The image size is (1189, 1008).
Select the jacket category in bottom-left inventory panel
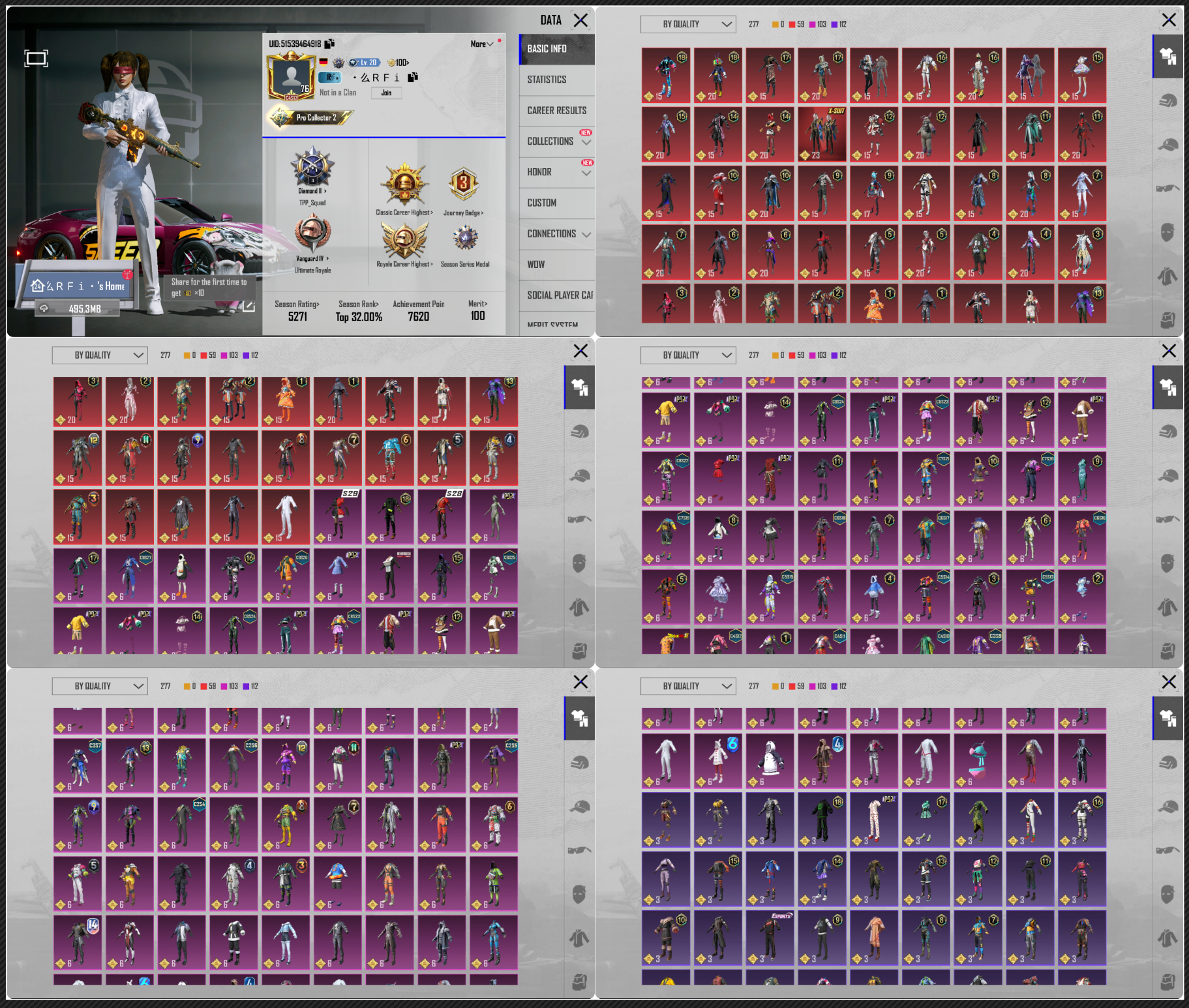coord(579,938)
